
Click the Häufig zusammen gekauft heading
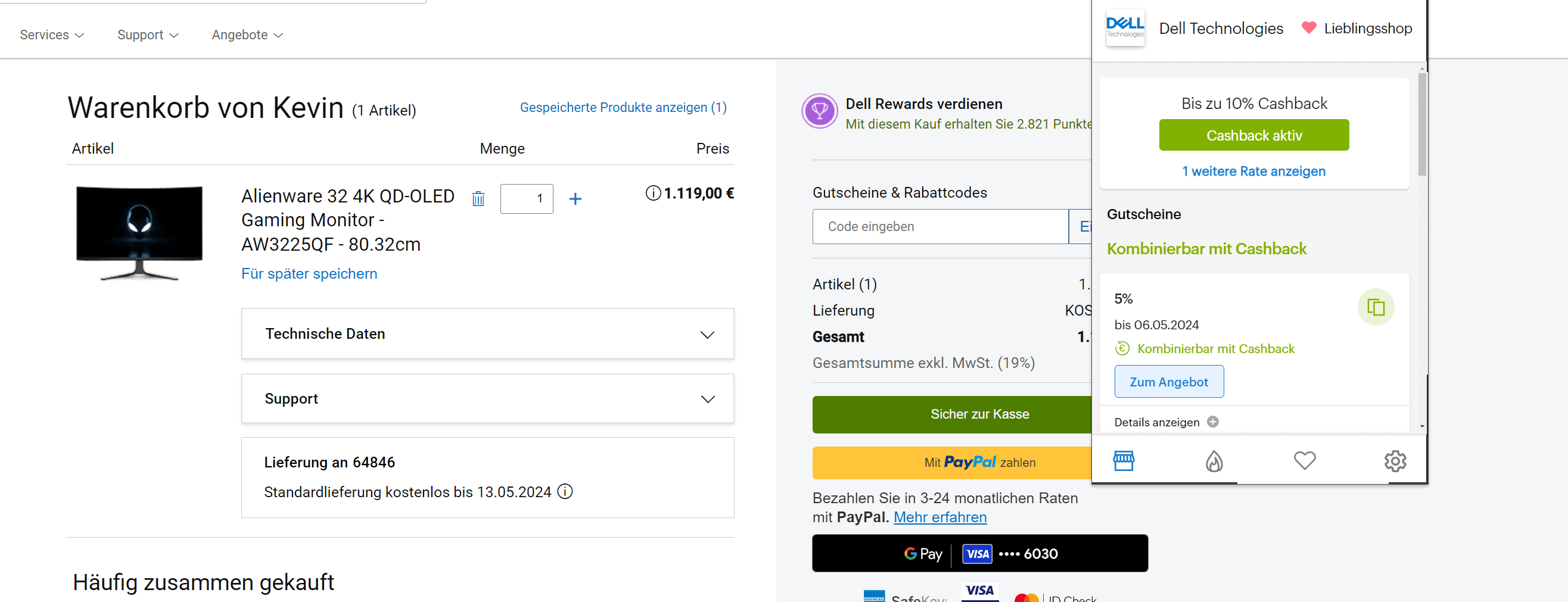203,582
